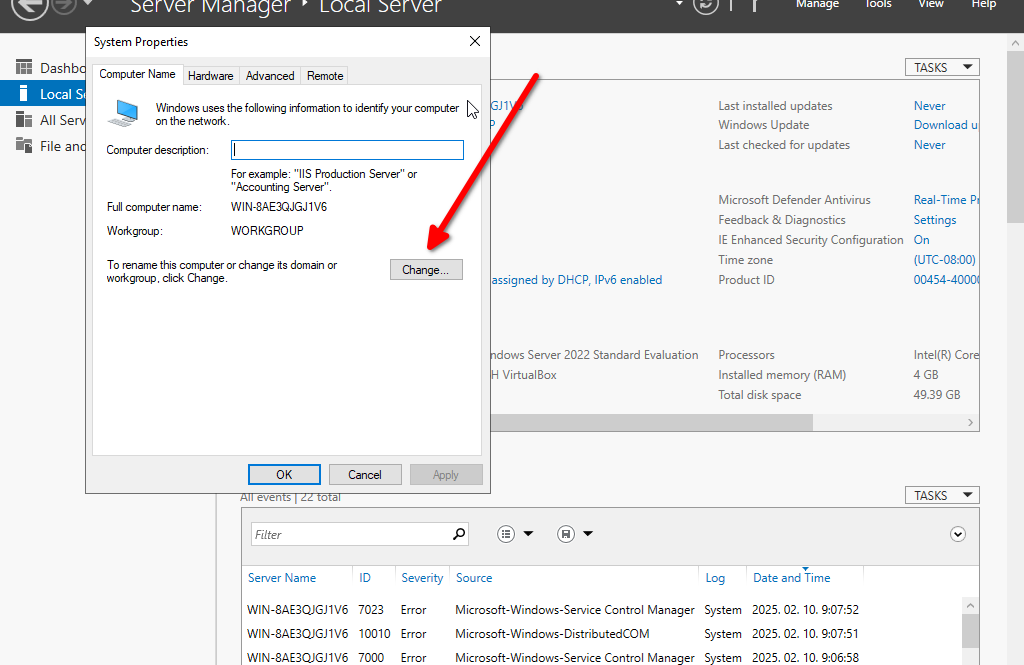The image size is (1024, 665).
Task: Open the Manage menu
Action: [817, 5]
